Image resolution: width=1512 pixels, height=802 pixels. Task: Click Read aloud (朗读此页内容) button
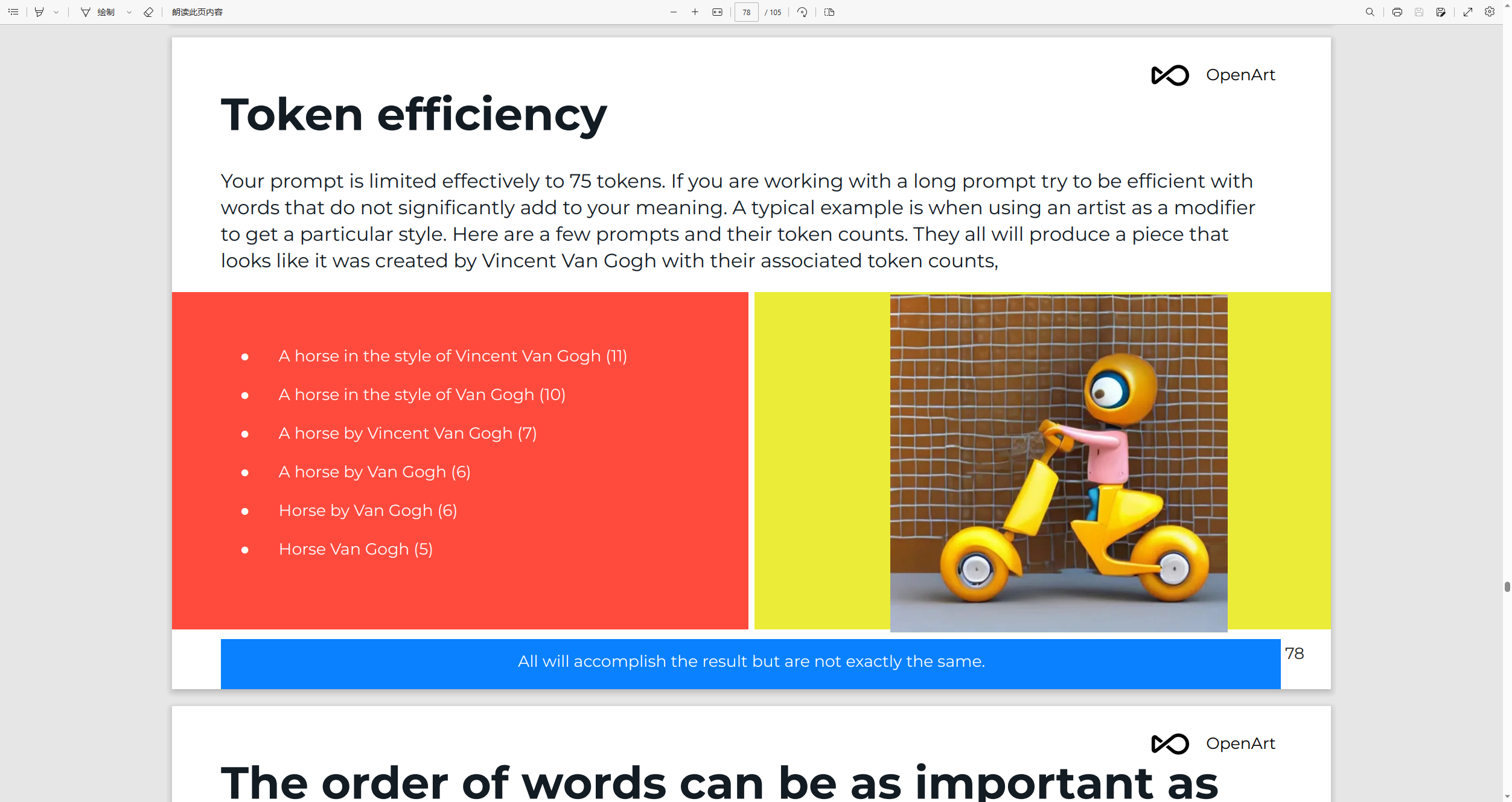197,12
